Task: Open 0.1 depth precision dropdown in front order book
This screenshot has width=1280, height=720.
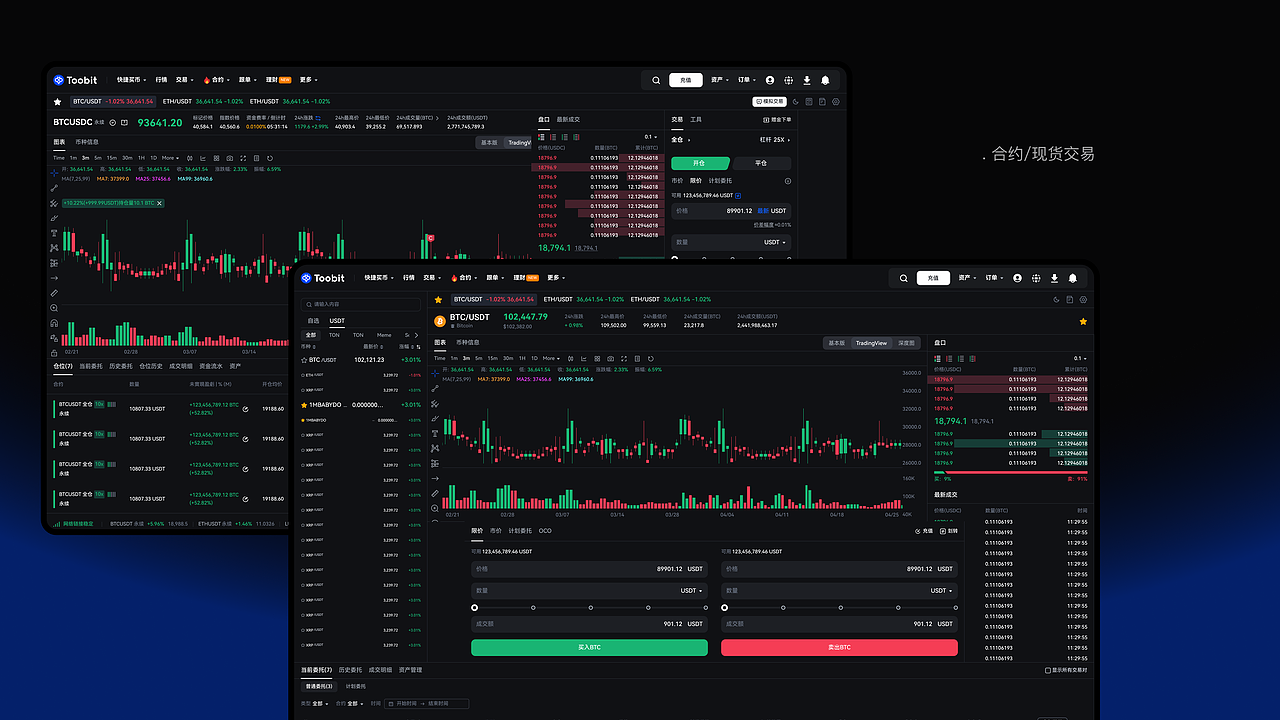Action: pyautogui.click(x=1079, y=358)
